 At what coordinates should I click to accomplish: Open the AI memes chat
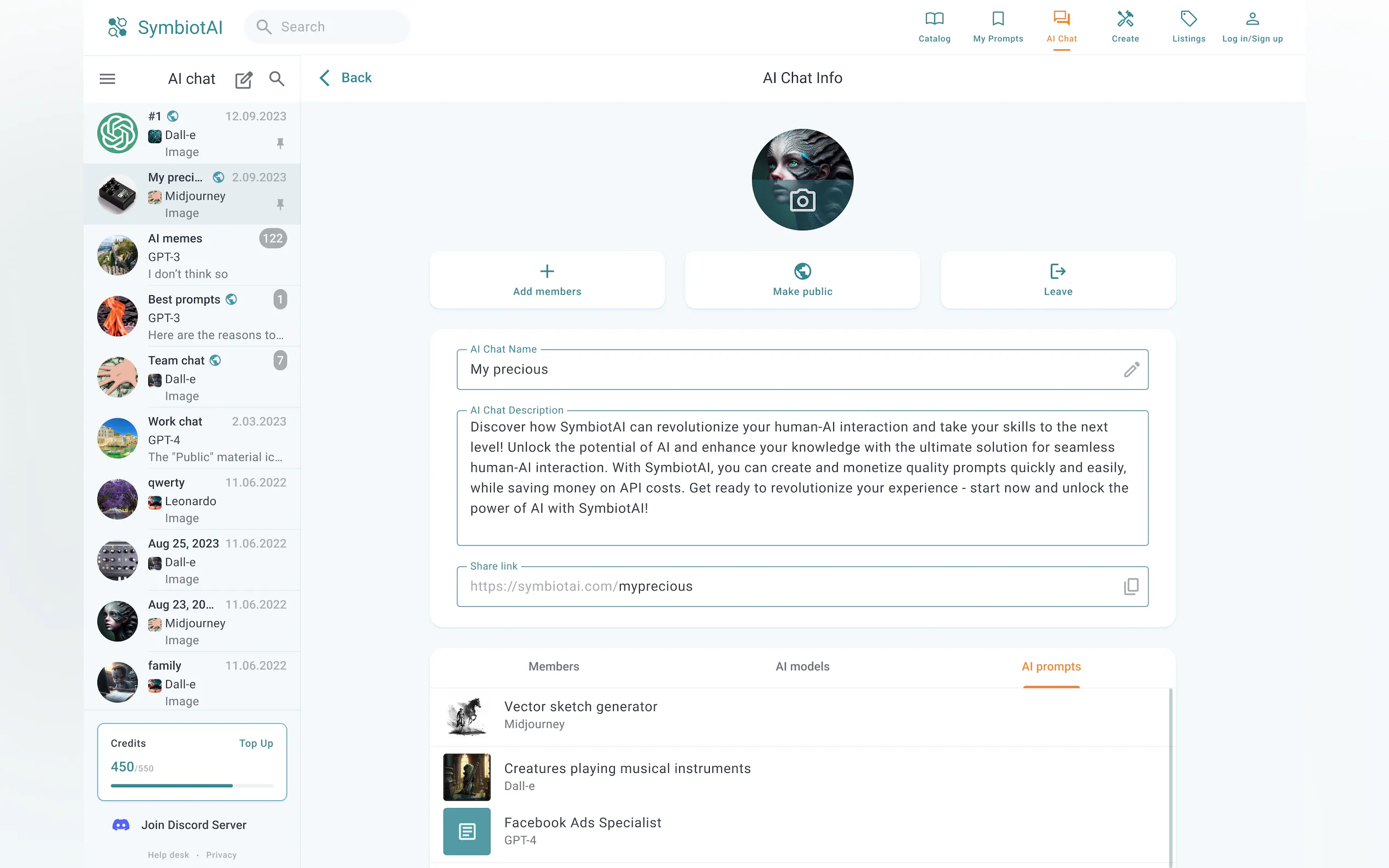coord(192,255)
